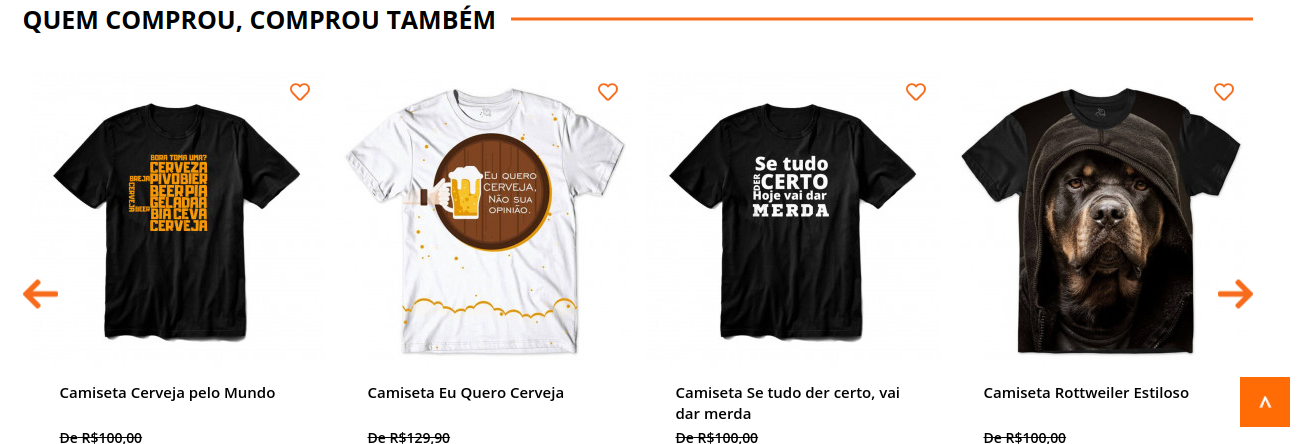Add Camiseta Eu Quero Cerveja to wishlist
This screenshot has height=444, width=1304.
[608, 92]
